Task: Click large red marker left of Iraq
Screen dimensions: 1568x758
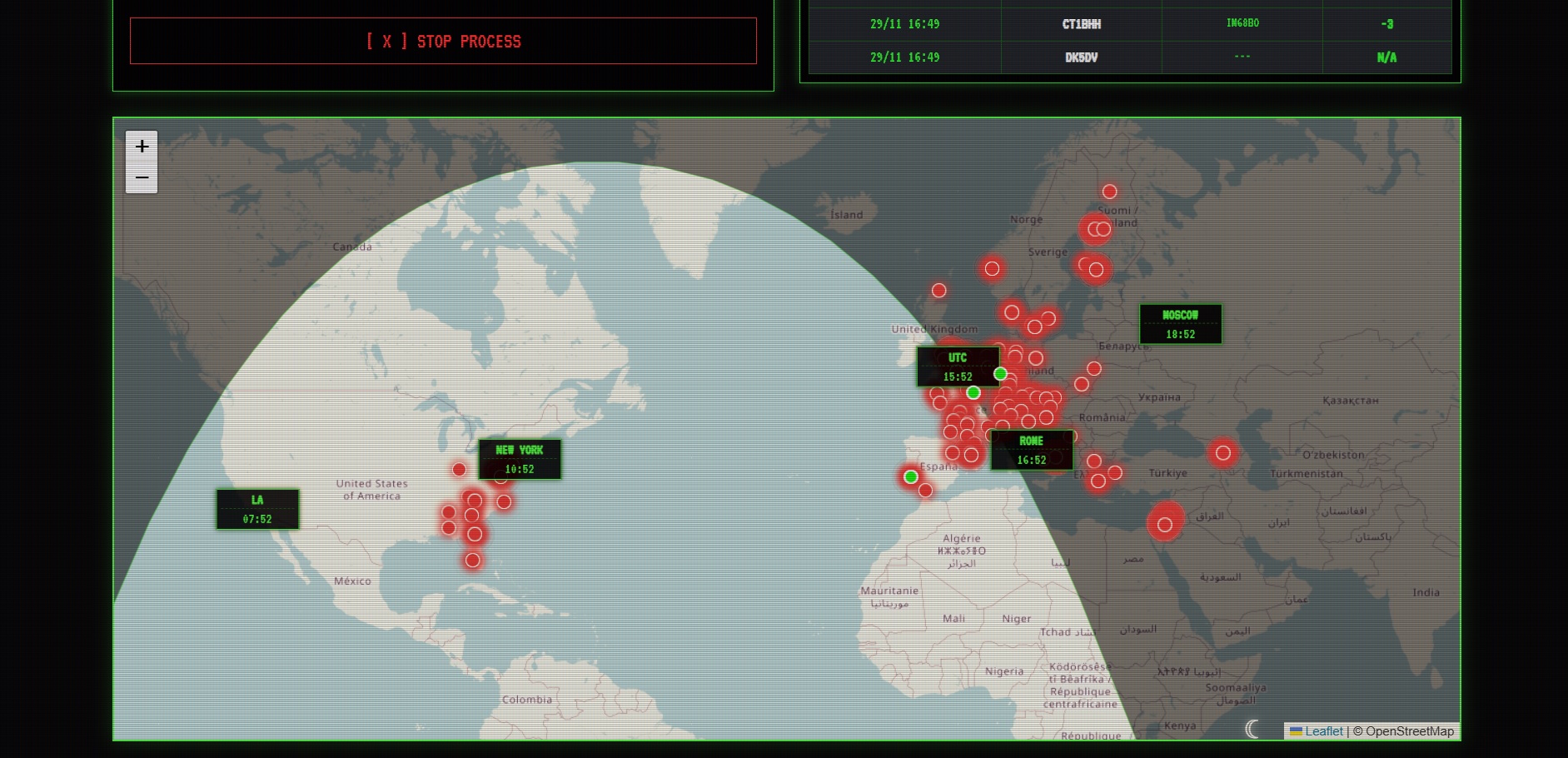Action: (x=1165, y=524)
